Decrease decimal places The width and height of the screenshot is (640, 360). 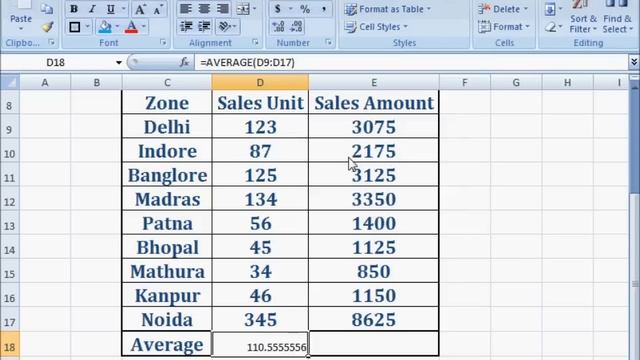(297, 27)
